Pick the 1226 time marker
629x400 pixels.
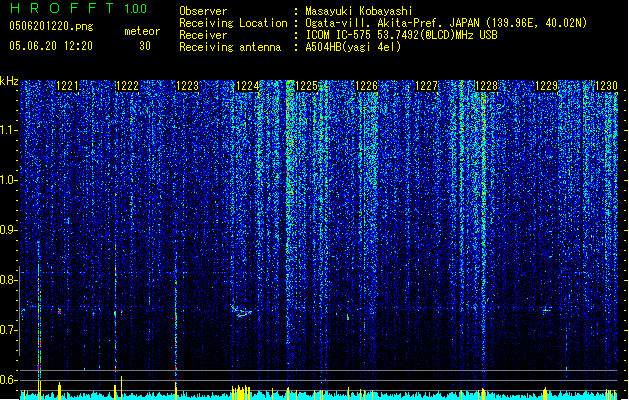point(367,86)
